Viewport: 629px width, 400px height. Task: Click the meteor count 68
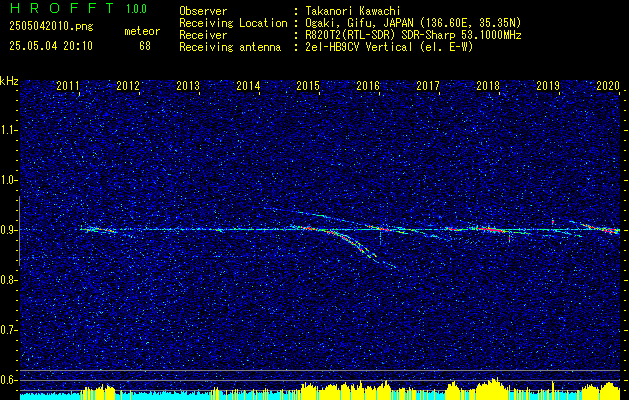pos(145,46)
